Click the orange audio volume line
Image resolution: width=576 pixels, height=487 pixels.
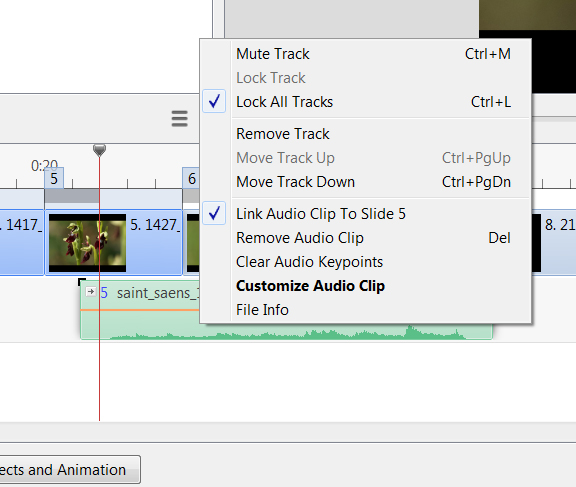click(x=140, y=310)
